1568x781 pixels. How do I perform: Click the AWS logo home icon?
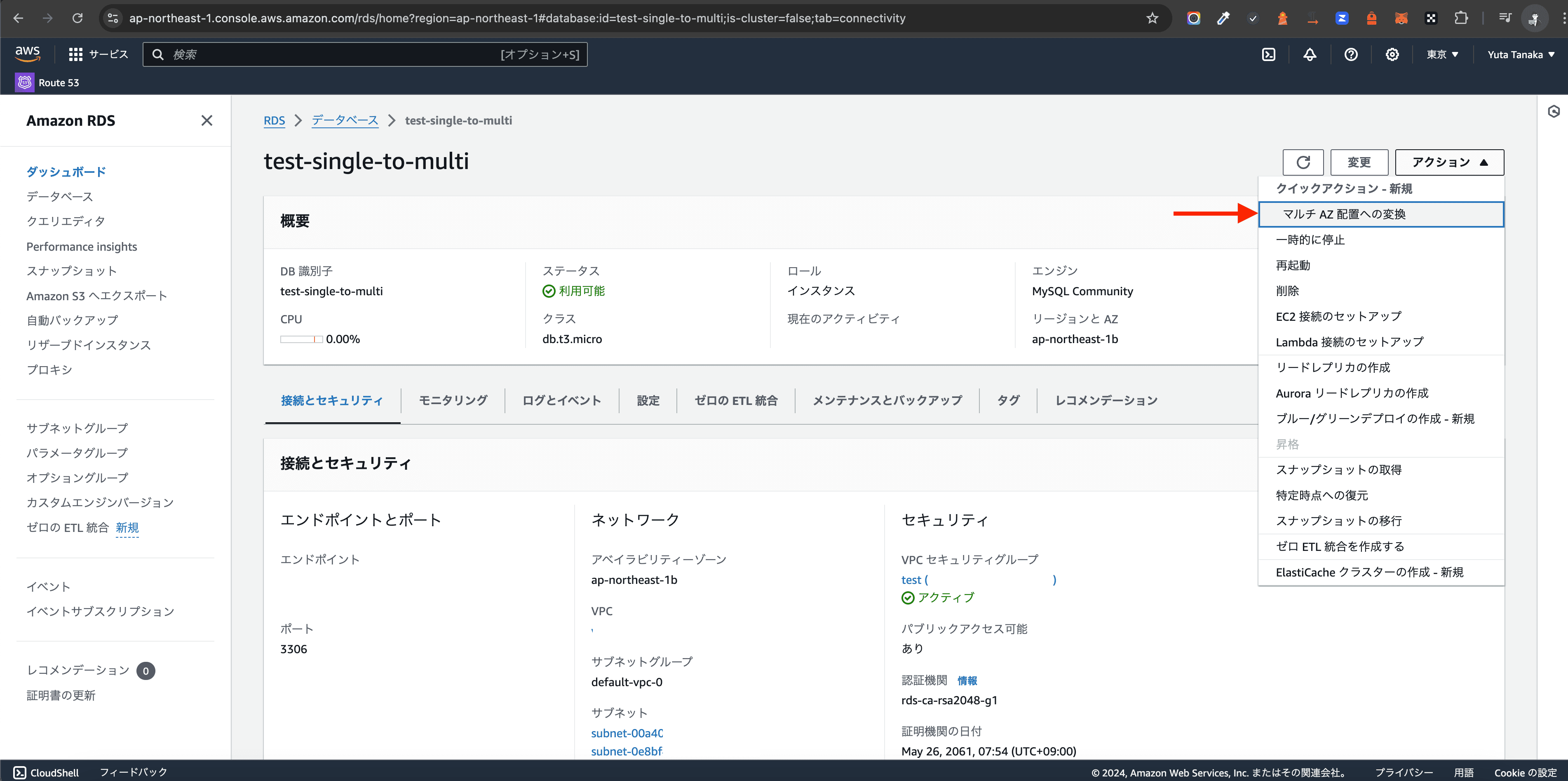(27, 54)
